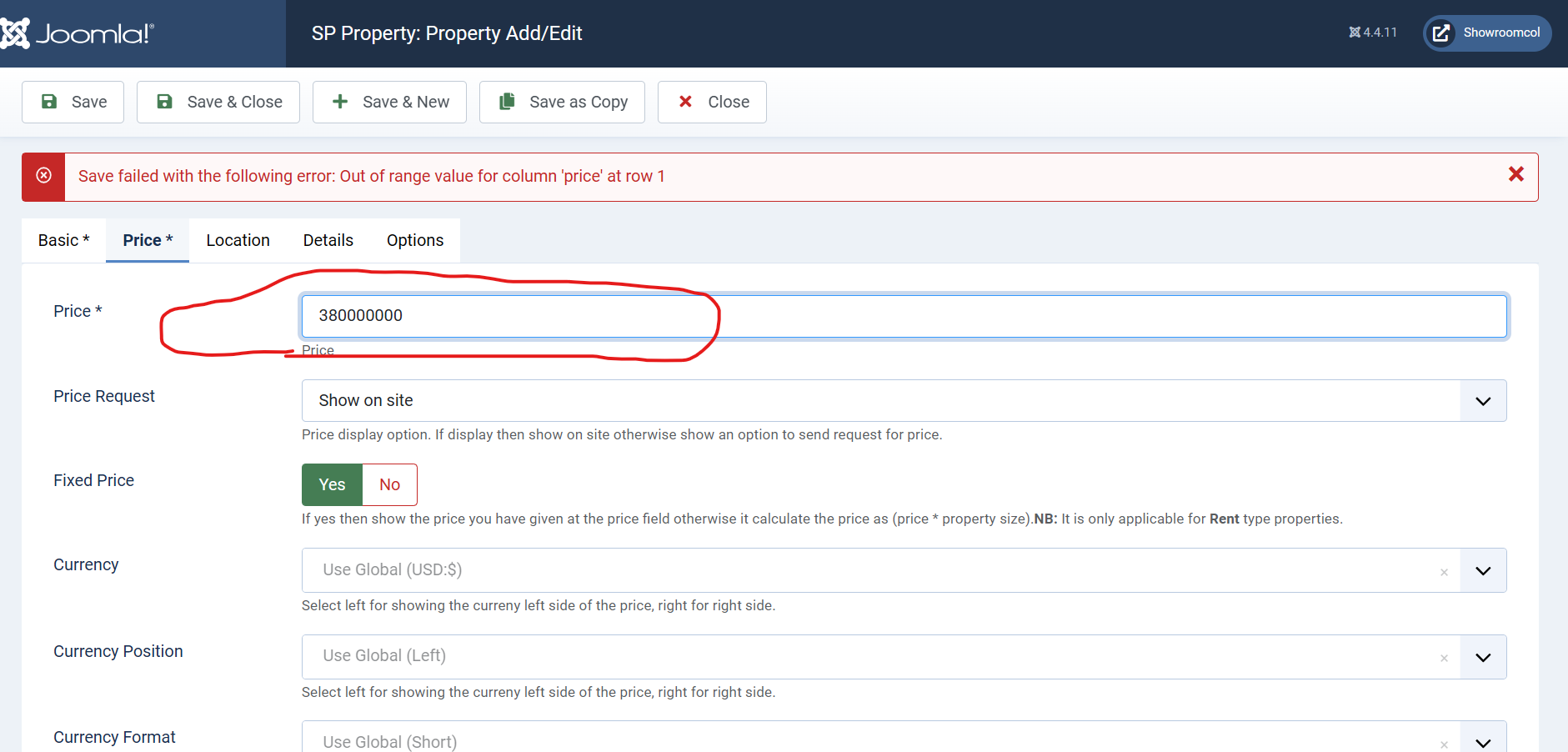Image resolution: width=1568 pixels, height=752 pixels.
Task: Expand the Price Request dropdown
Action: [x=1483, y=401]
